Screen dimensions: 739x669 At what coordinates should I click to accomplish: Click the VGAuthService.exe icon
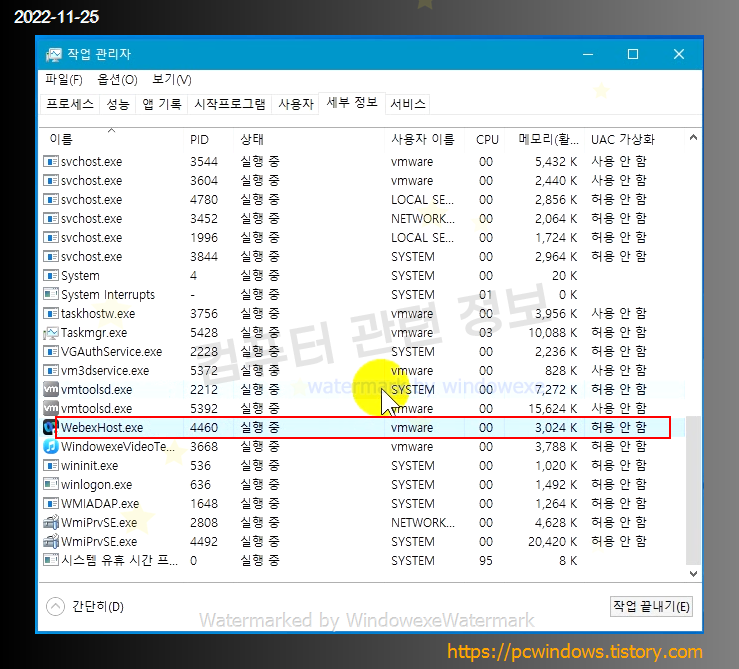pos(50,351)
